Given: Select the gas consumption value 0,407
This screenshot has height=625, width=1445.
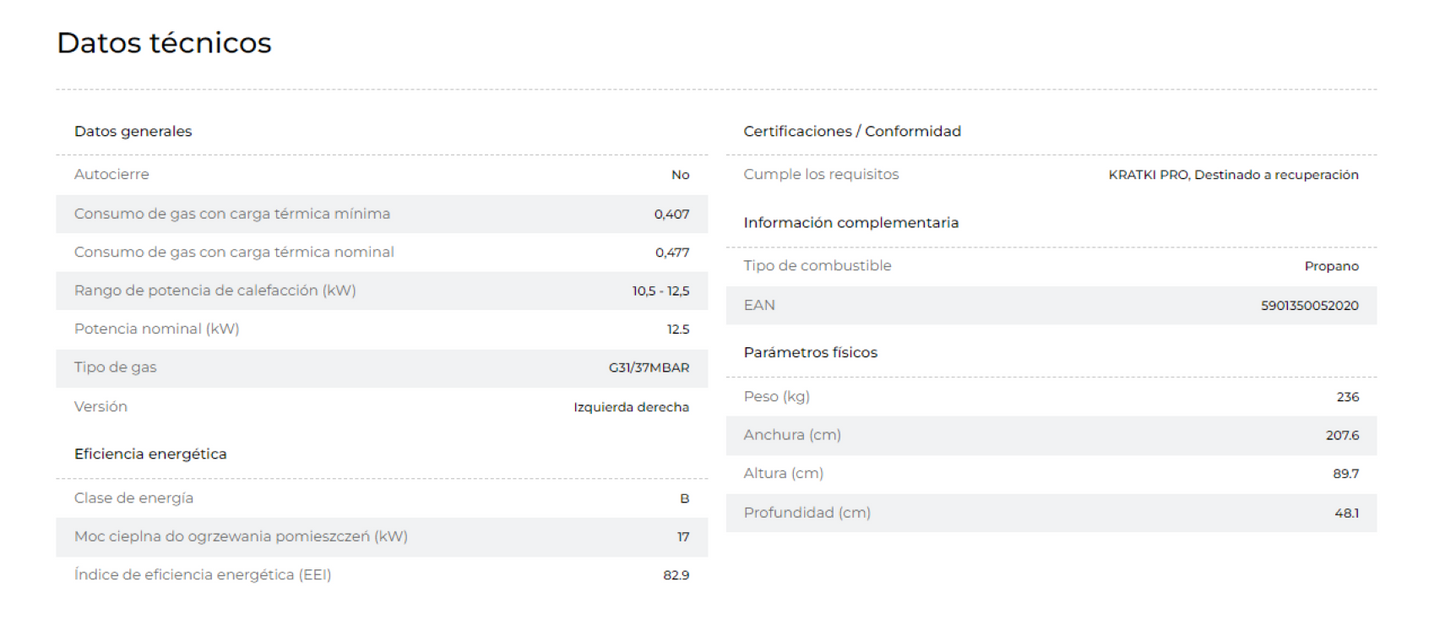Looking at the screenshot, I should [x=672, y=214].
